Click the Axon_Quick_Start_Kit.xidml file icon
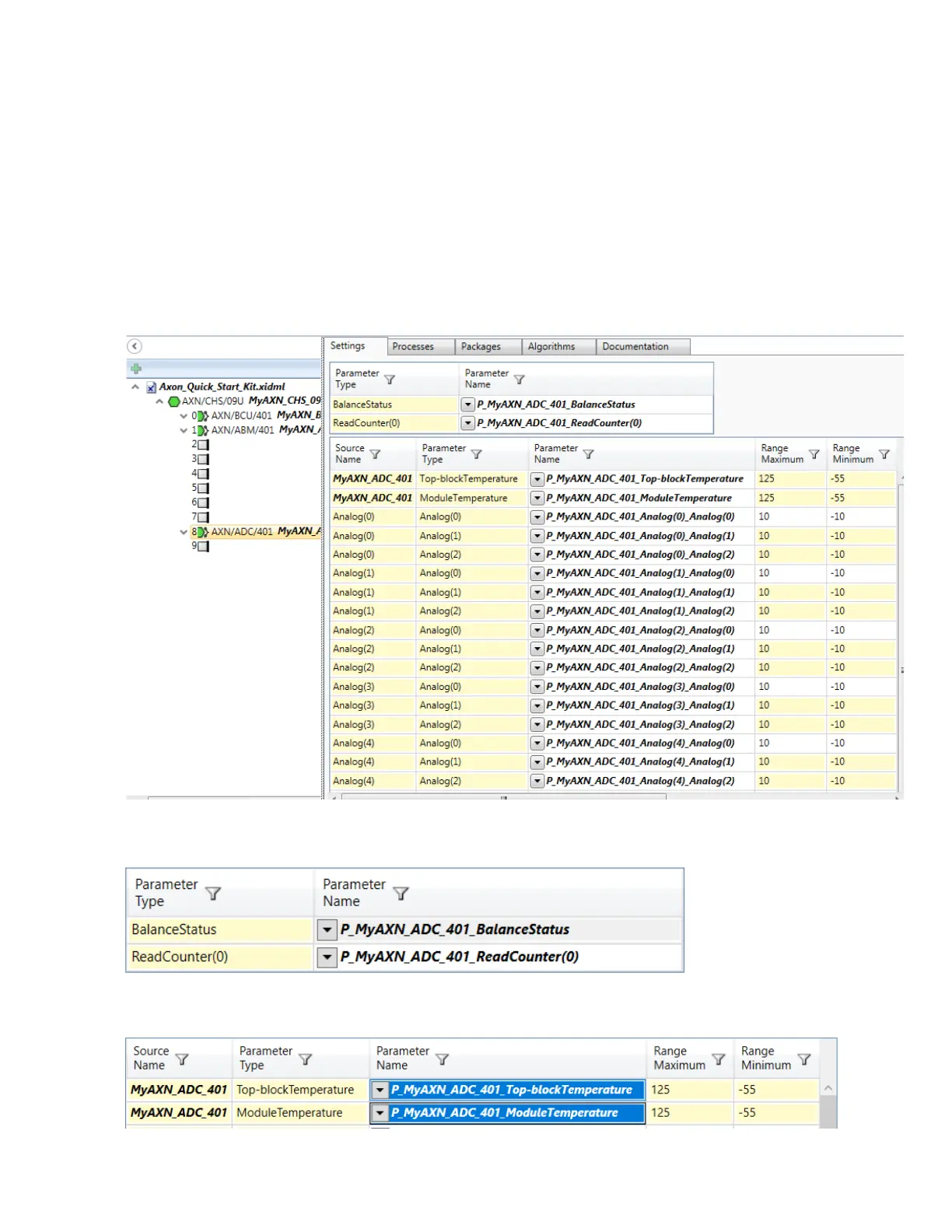 pyautogui.click(x=151, y=387)
